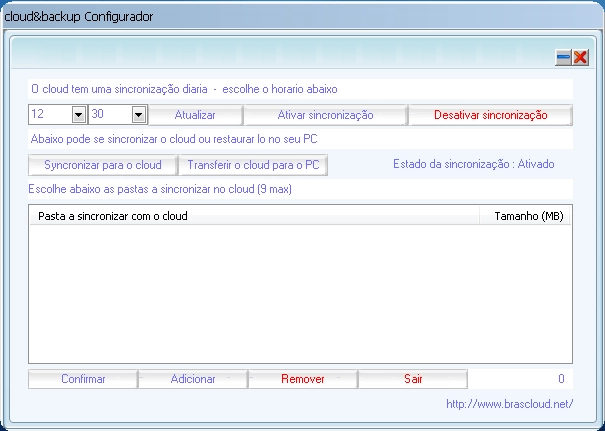Open the http://www.brascloud.net/ link

[509, 404]
